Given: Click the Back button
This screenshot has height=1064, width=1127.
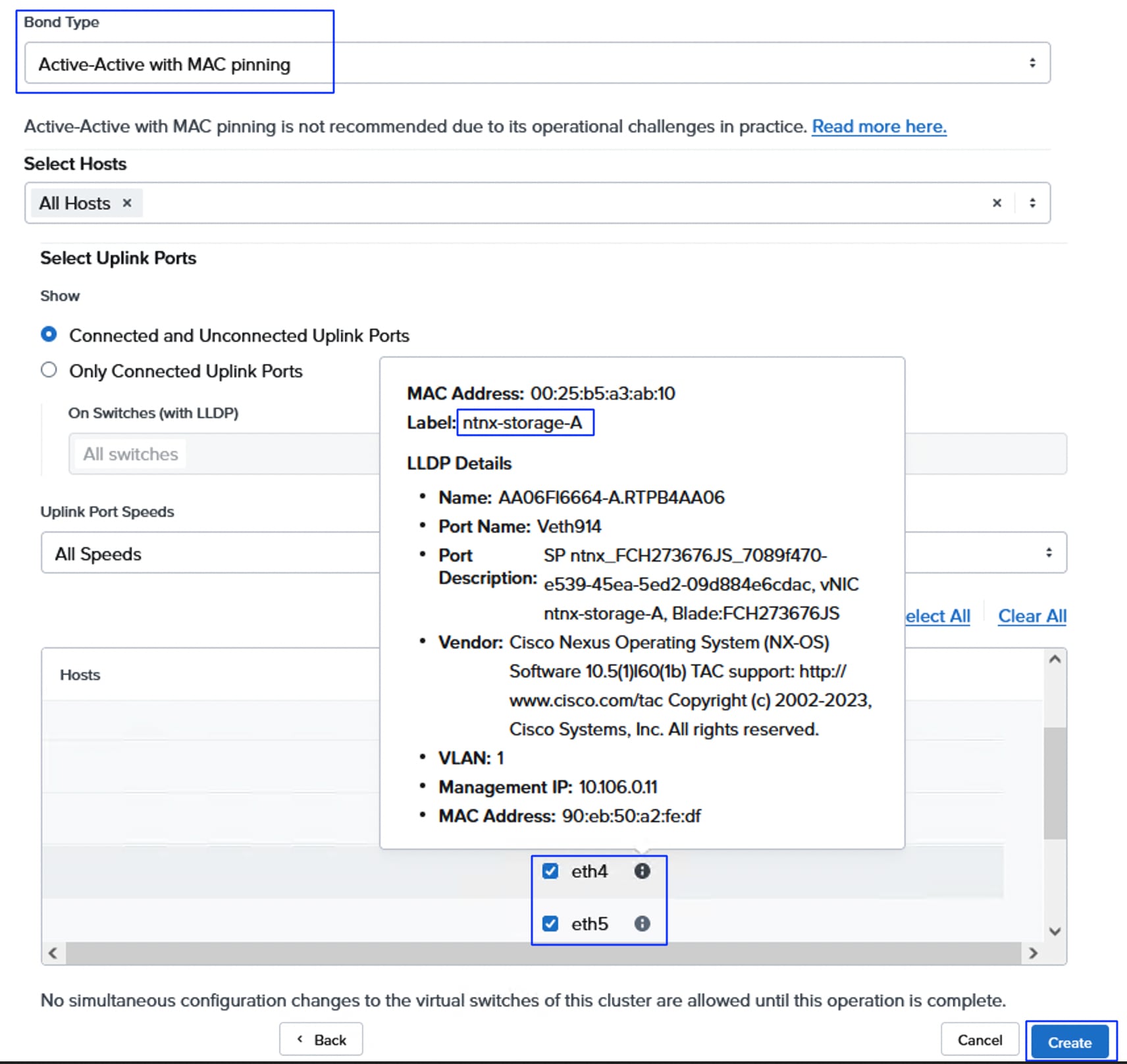Looking at the screenshot, I should [321, 1039].
